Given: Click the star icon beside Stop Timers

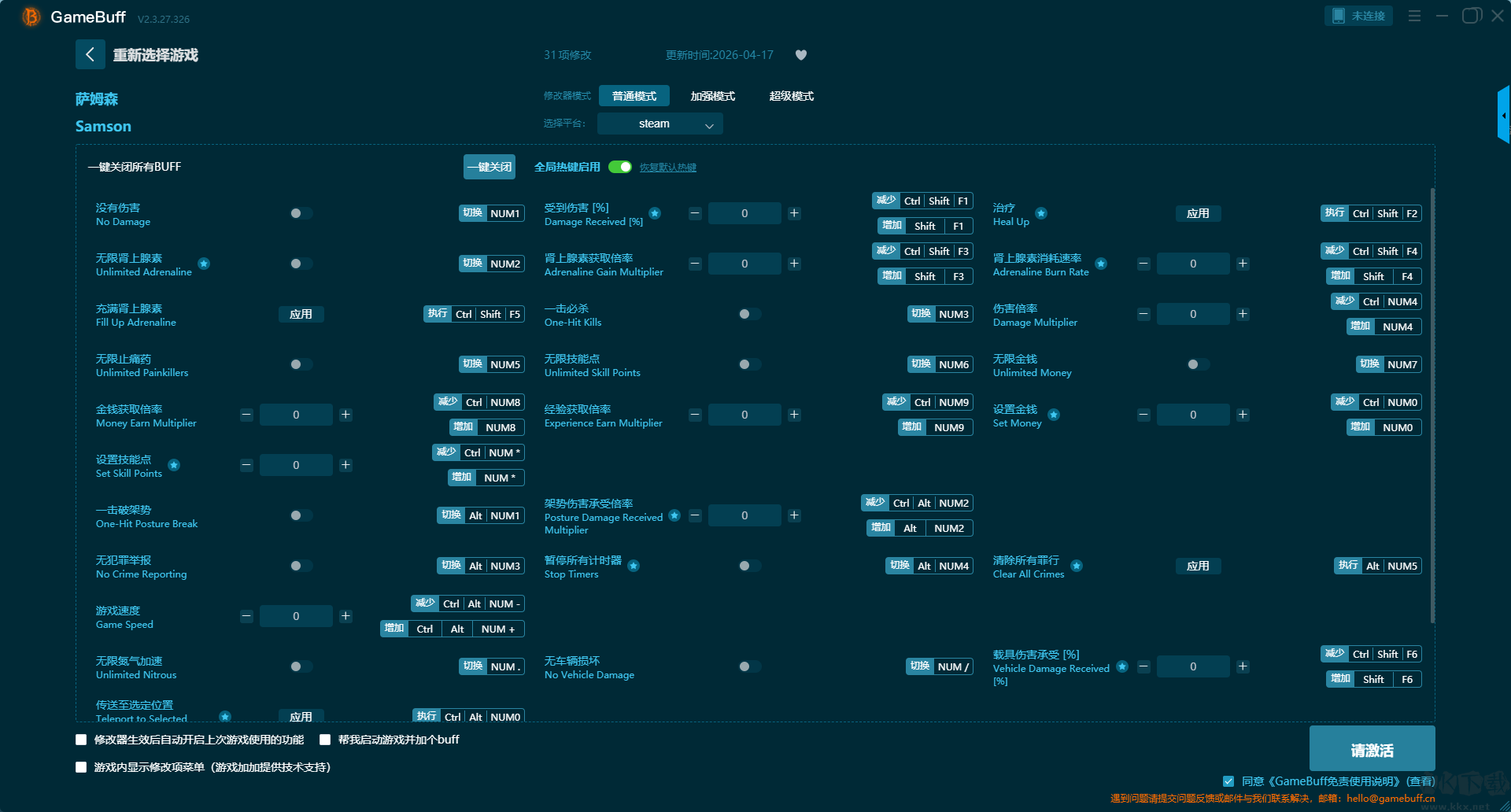Looking at the screenshot, I should 634,566.
